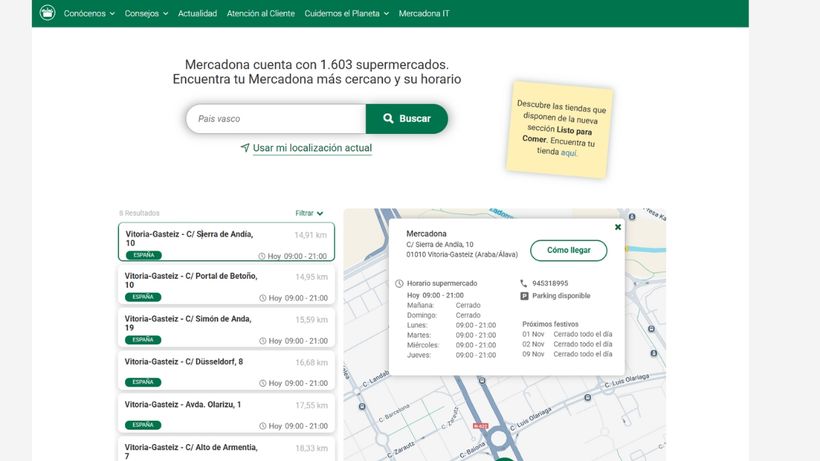This screenshot has width=820, height=461.
Task: Open the Filtrar results filter
Action: pos(309,213)
